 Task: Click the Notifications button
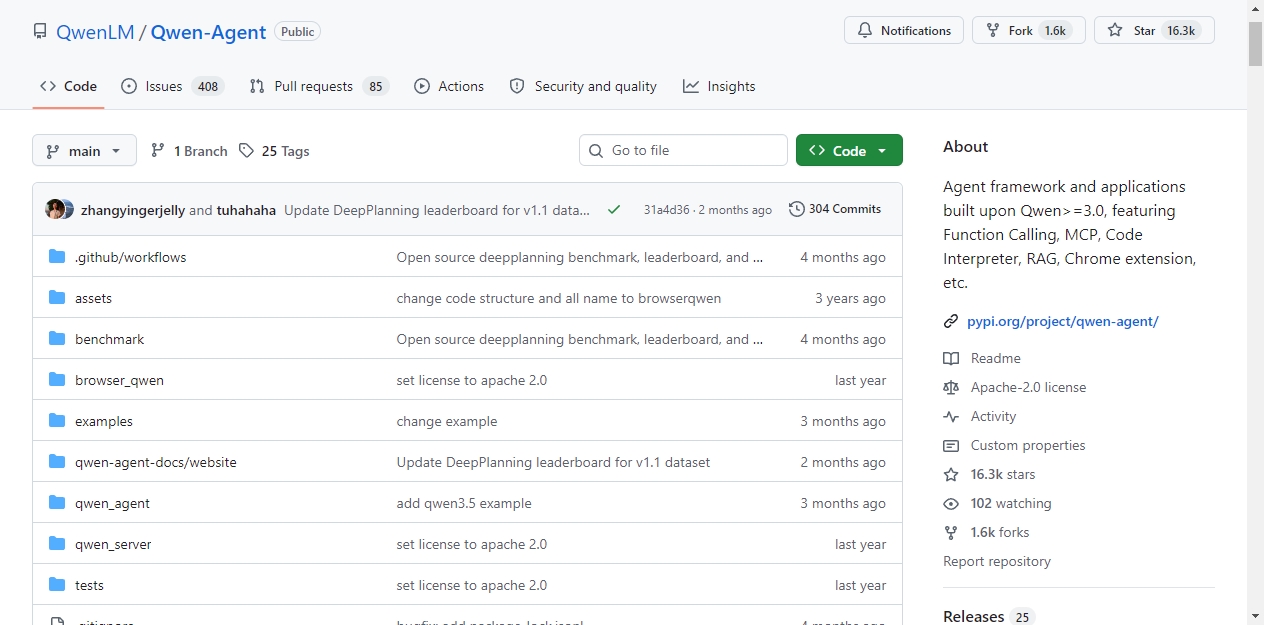click(904, 31)
